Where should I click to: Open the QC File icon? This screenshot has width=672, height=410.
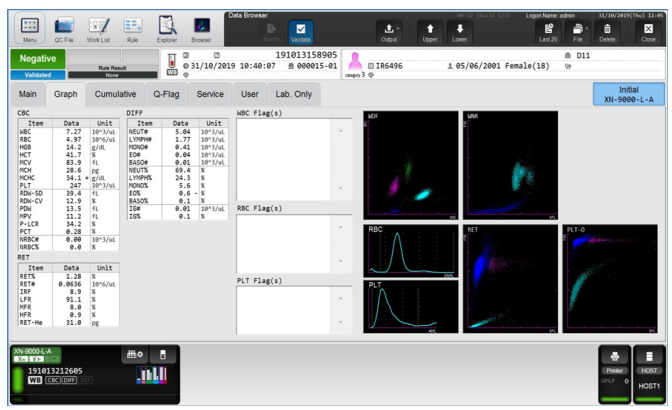point(64,30)
